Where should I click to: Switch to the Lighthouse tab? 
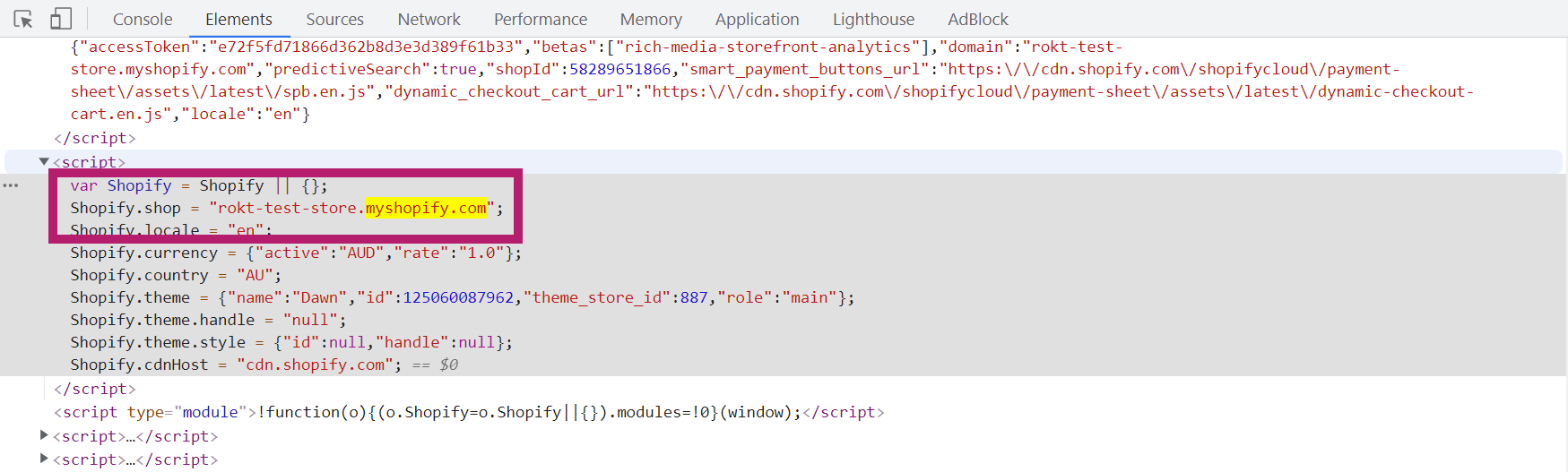click(873, 19)
